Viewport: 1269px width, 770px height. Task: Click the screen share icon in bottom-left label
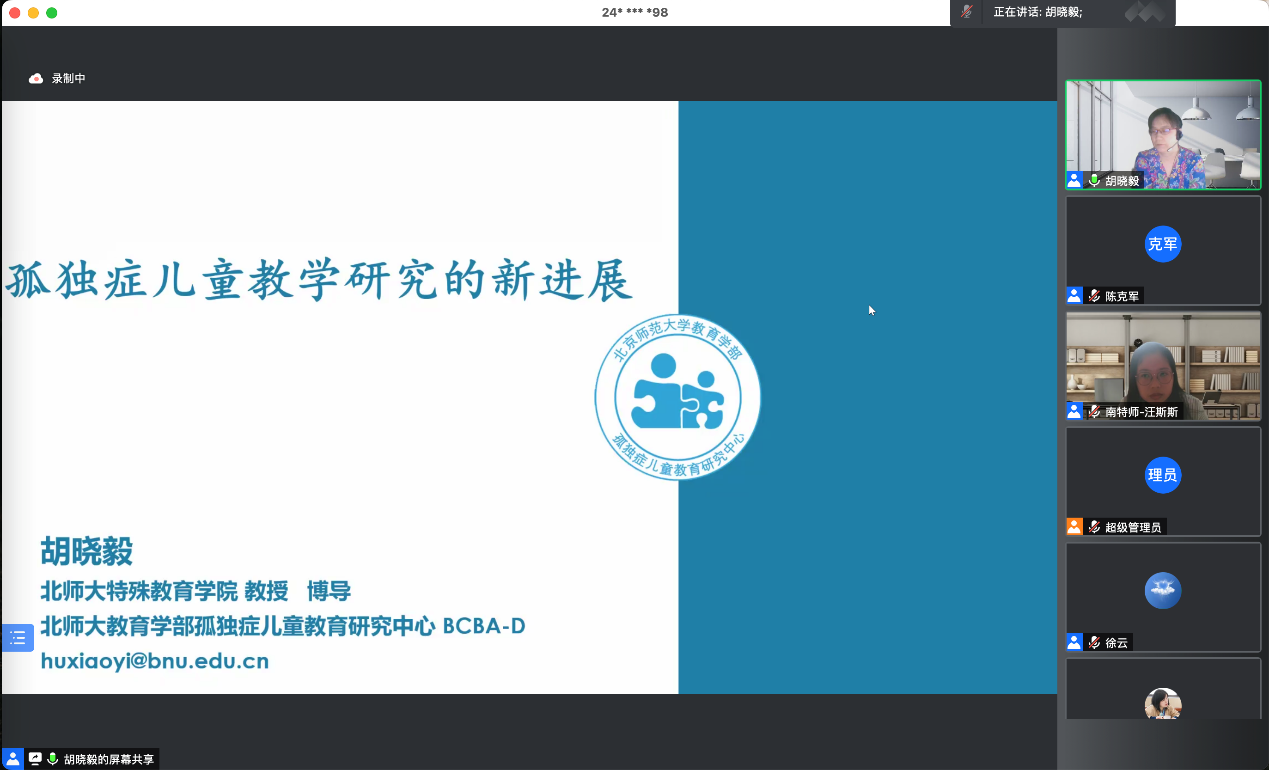(35, 759)
